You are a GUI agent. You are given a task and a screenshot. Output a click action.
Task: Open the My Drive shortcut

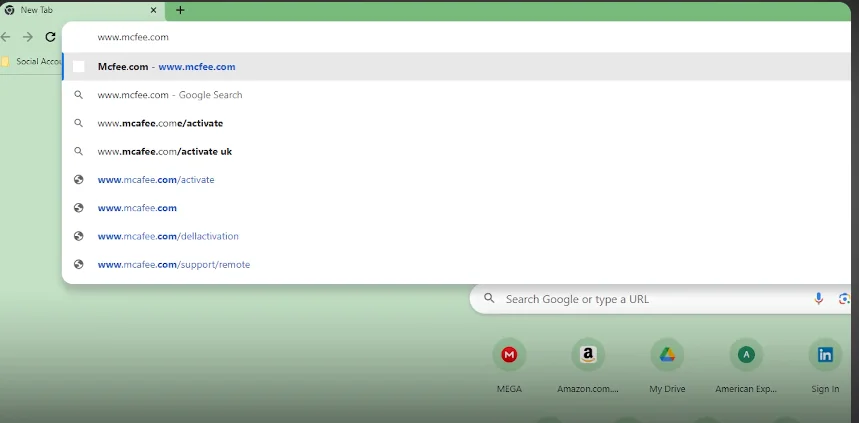tap(667, 365)
